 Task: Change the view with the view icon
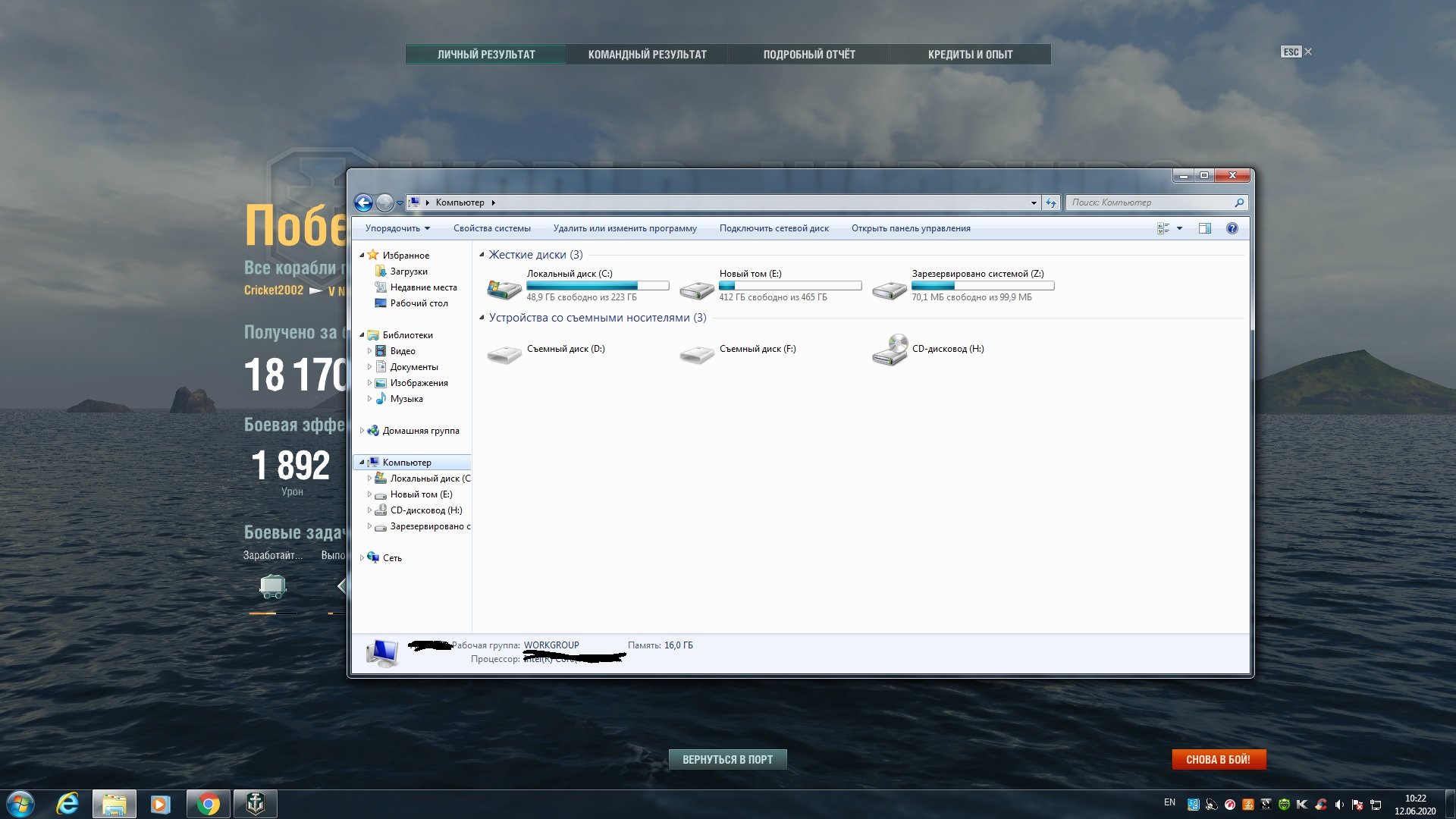1163,228
